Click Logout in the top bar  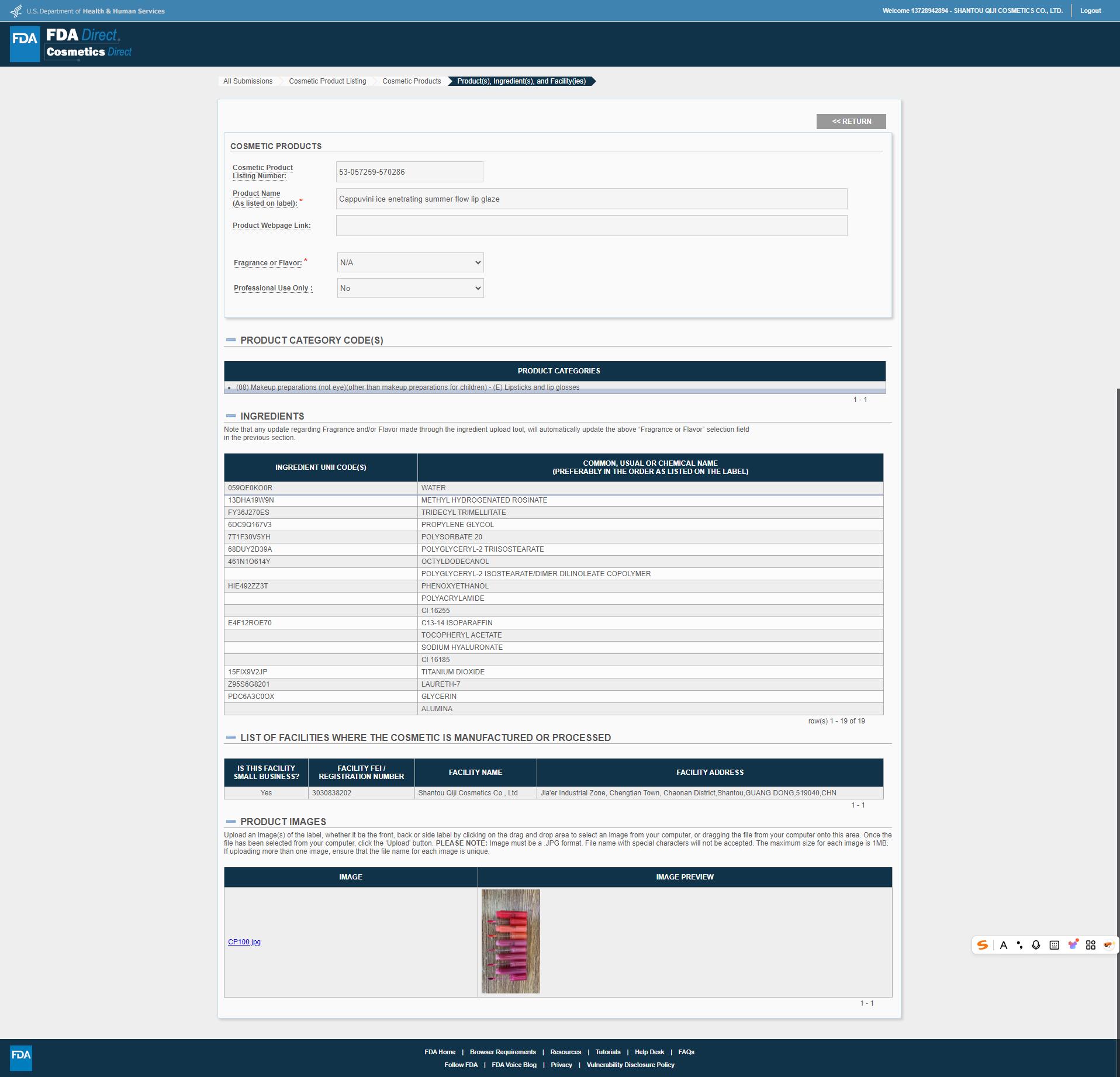[1090, 11]
